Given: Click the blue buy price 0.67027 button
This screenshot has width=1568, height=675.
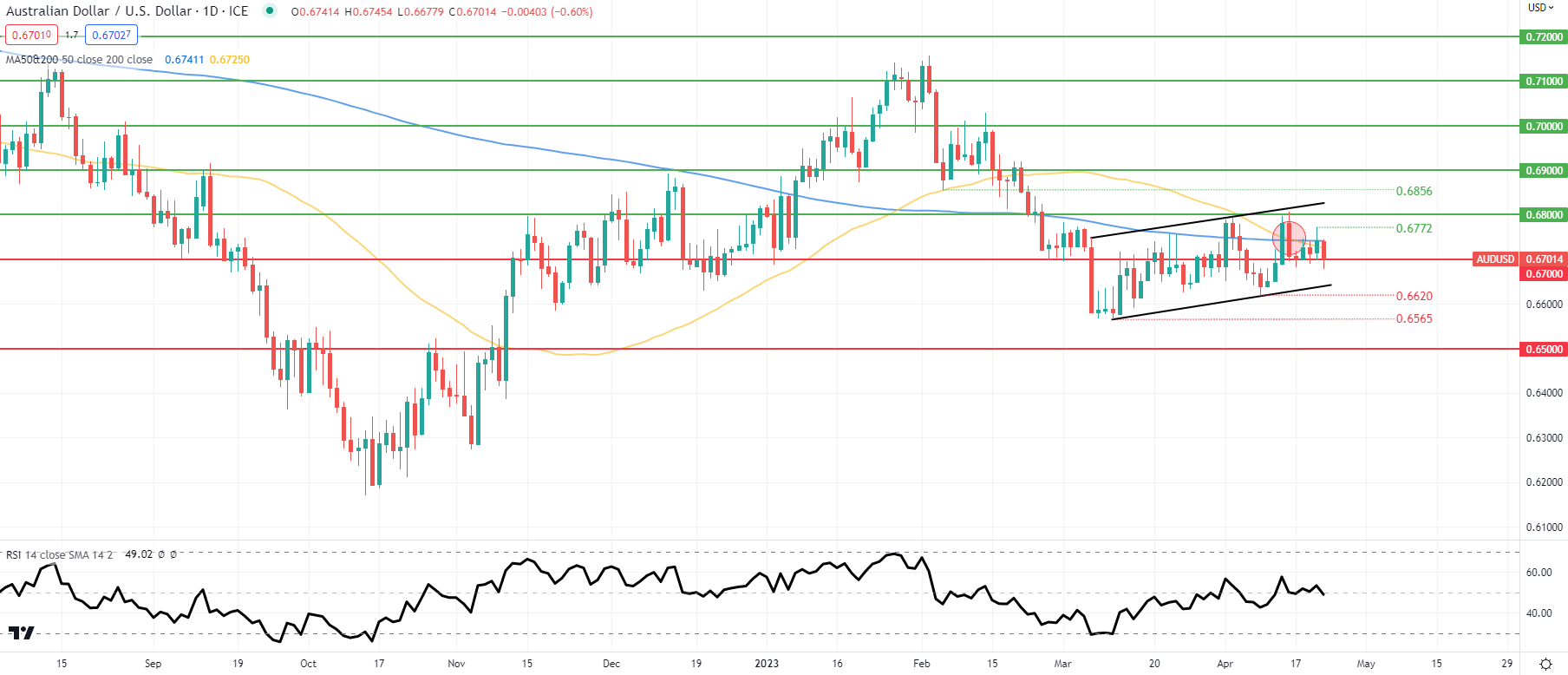Looking at the screenshot, I should [x=111, y=36].
